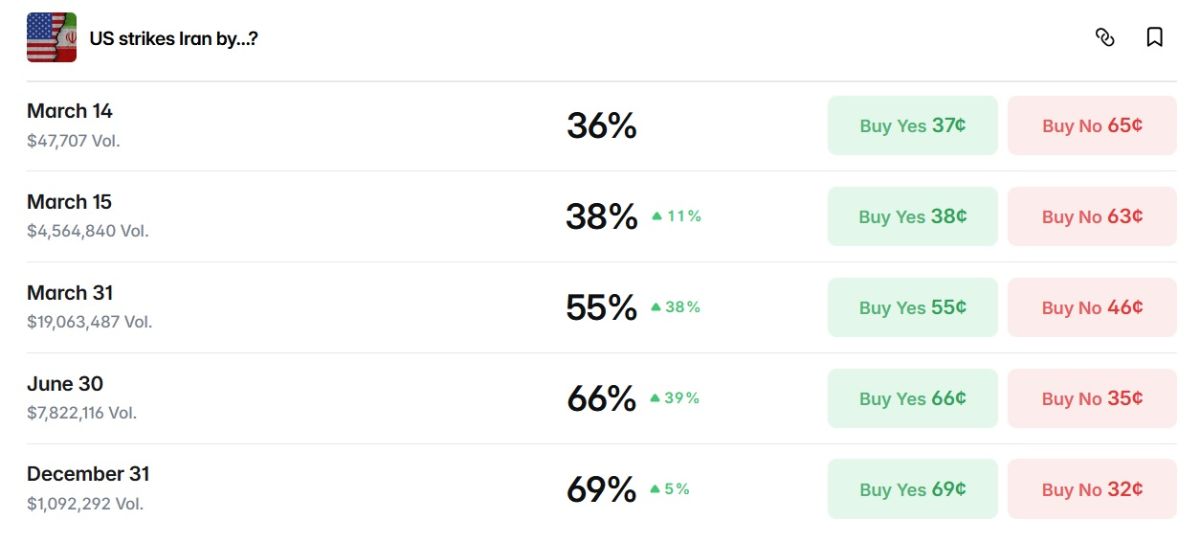Screen dimensions: 1200x543
Task: Buy No at 65¢ for March 14
Action: (1092, 126)
